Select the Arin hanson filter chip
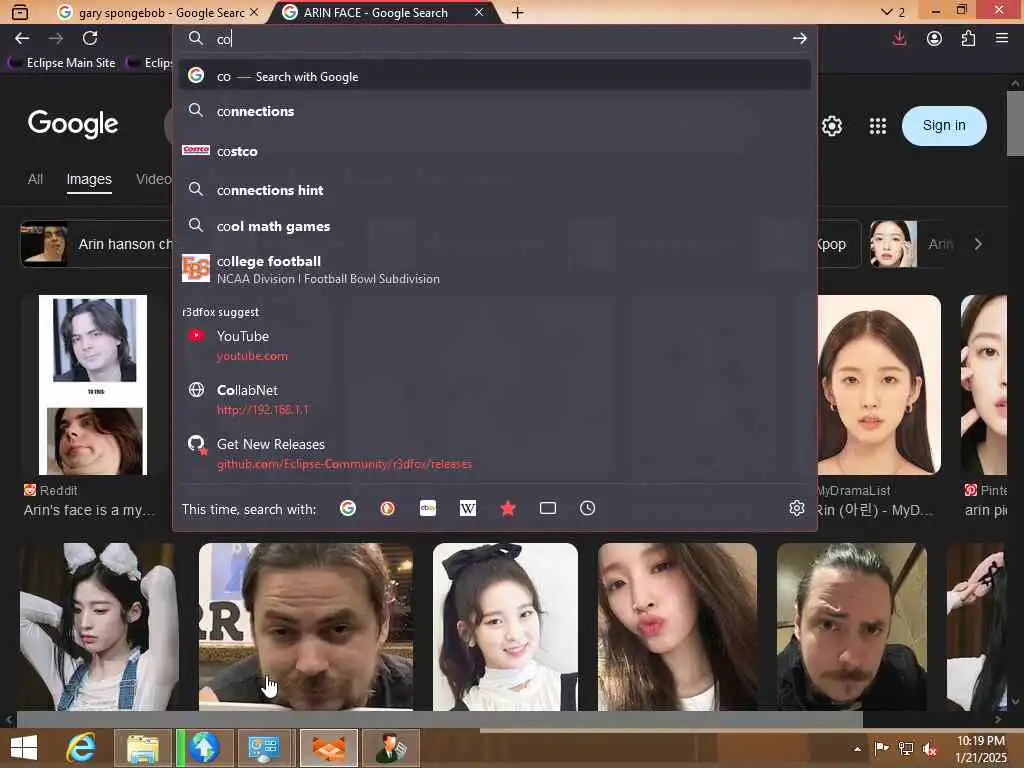This screenshot has height=768, width=1024. 97,244
